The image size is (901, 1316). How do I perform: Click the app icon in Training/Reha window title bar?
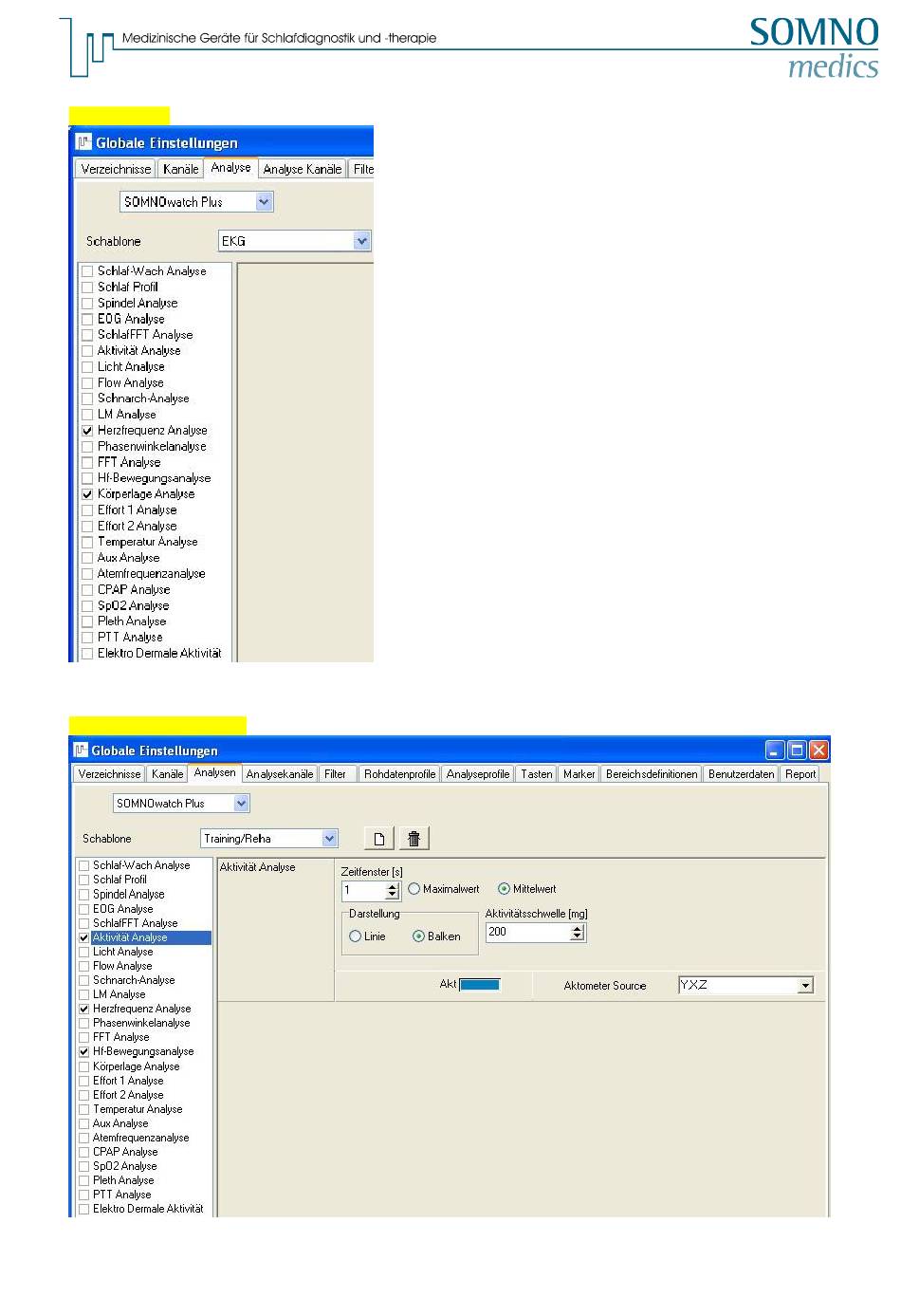81,751
